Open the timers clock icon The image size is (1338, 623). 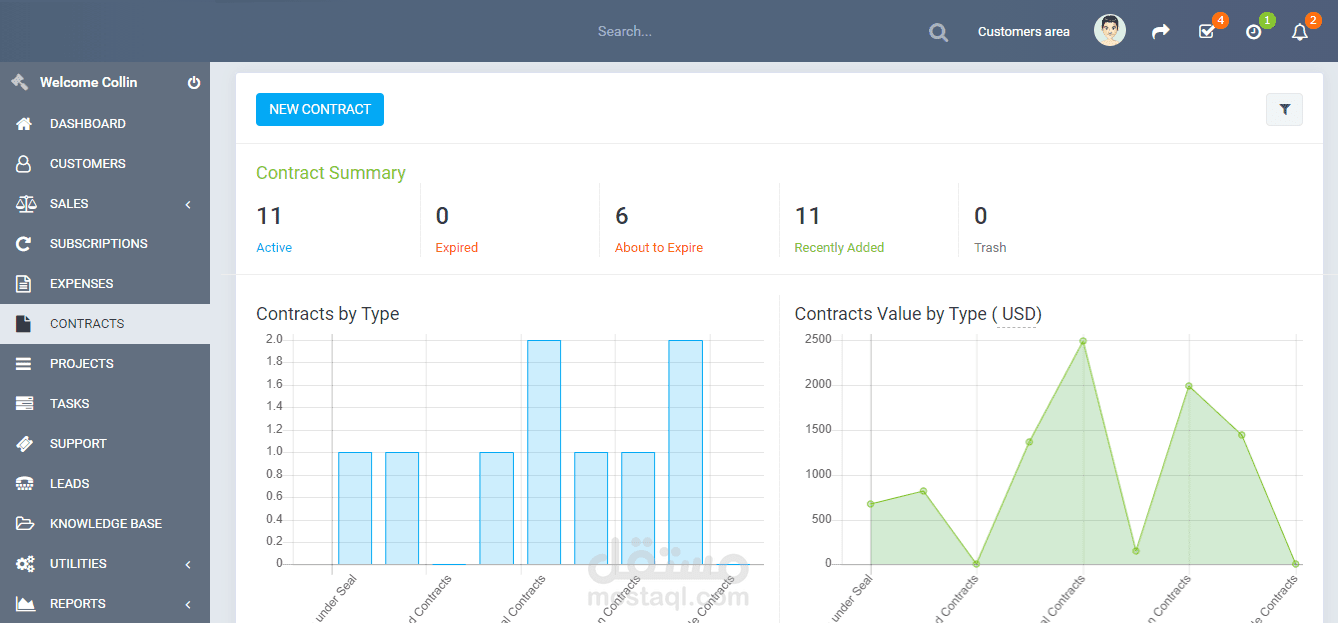pos(1253,32)
